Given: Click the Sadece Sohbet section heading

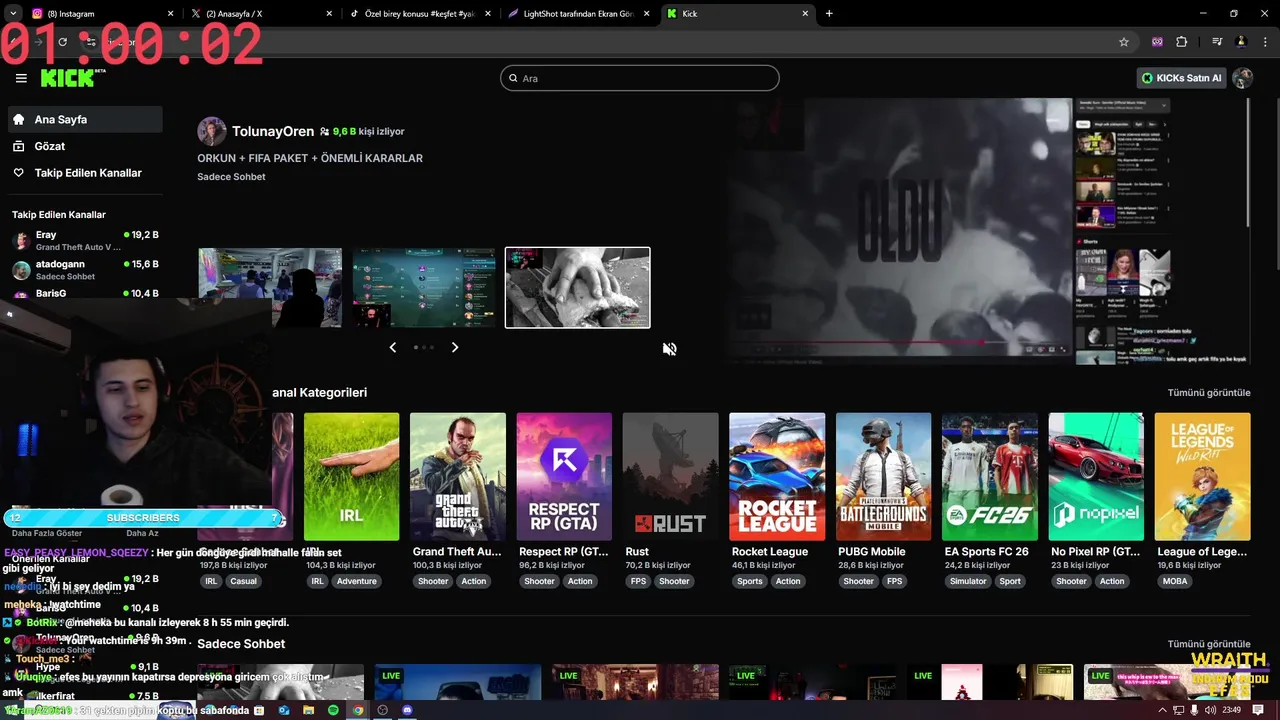Looking at the screenshot, I should (241, 644).
